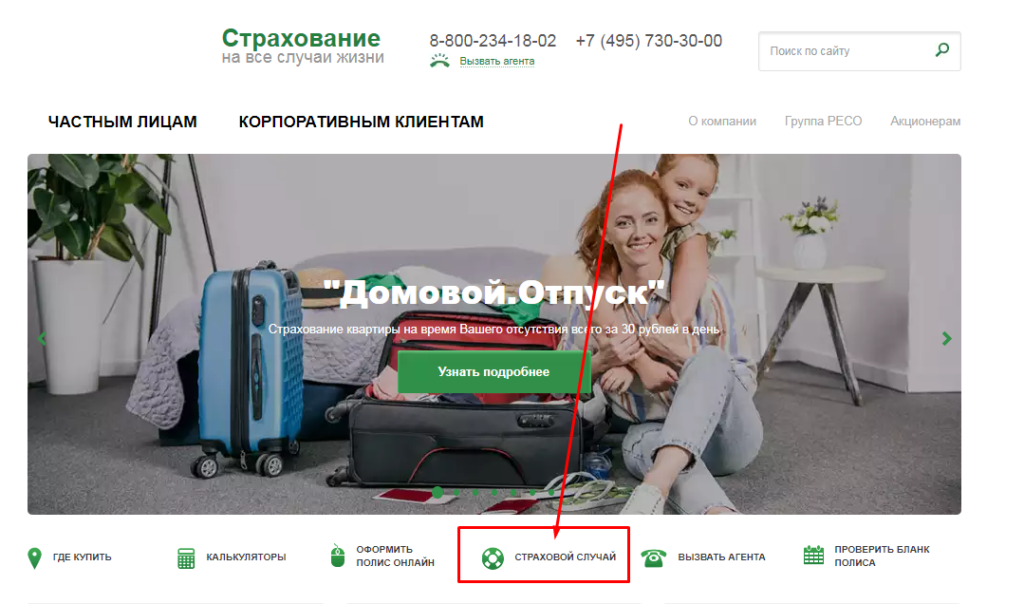
Task: Go to next banner slide arrow
Action: [946, 338]
